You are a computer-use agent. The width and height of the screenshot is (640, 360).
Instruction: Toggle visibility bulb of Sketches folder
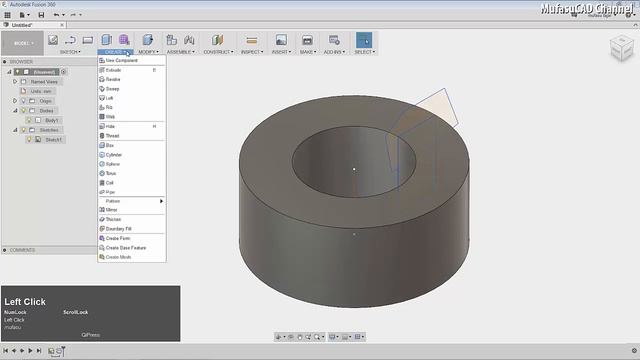tap(23, 130)
